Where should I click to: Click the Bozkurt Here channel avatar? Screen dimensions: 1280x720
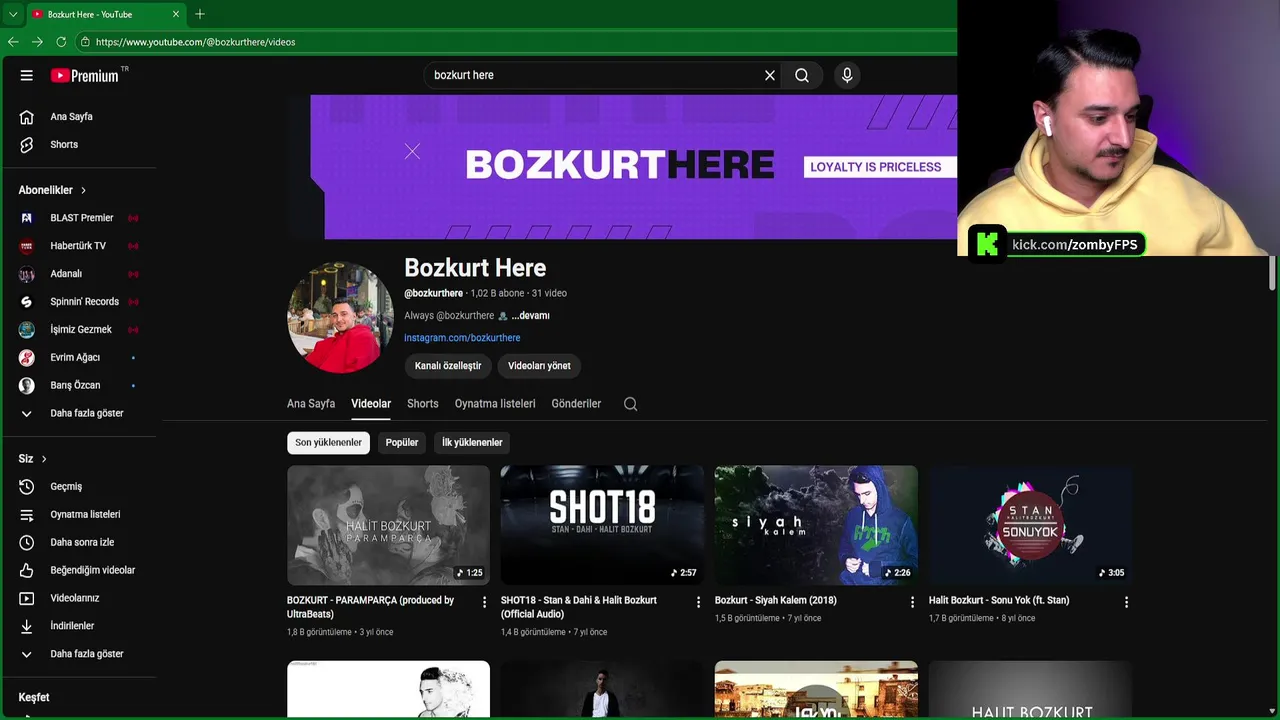[340, 317]
